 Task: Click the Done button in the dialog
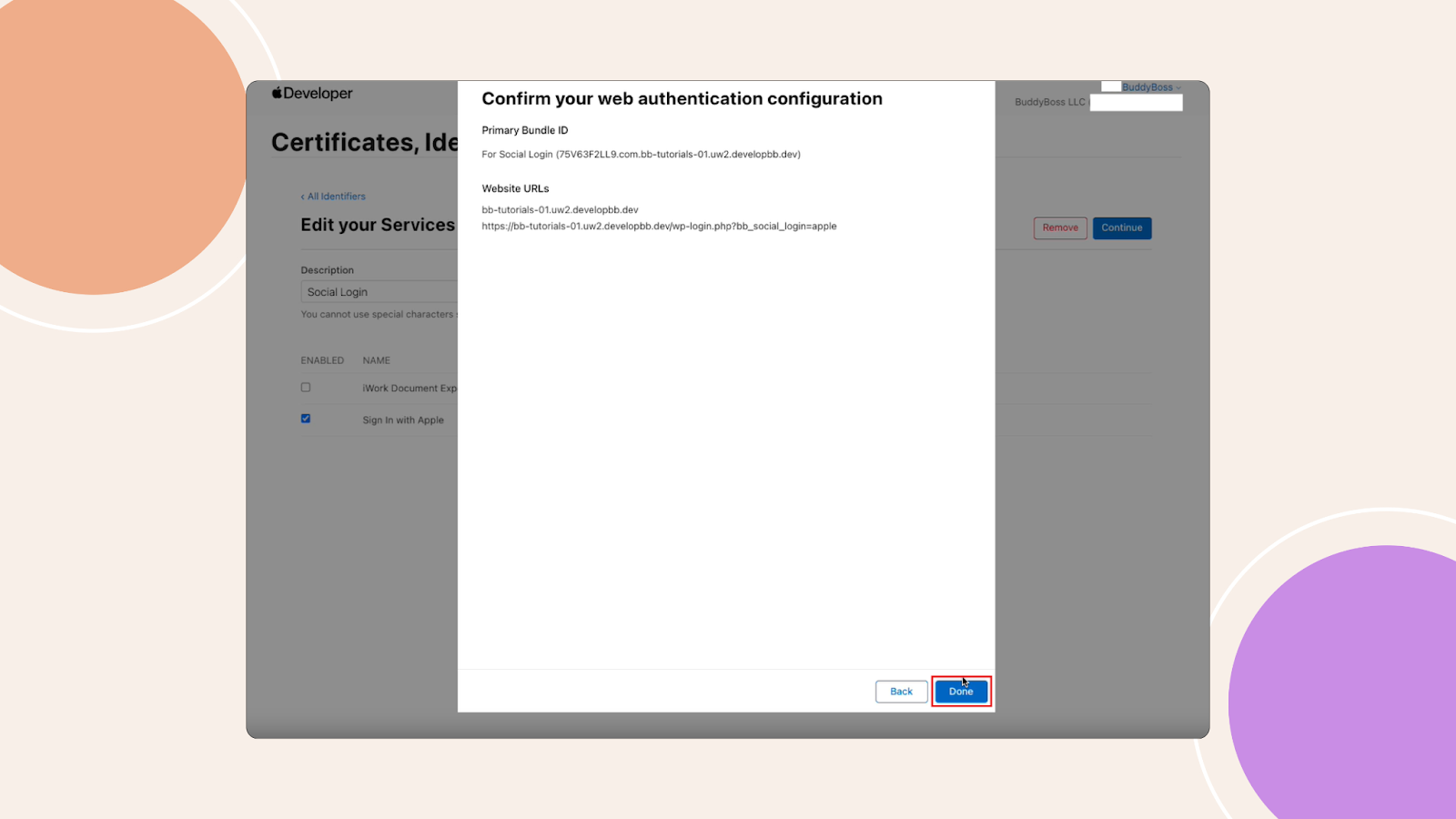click(x=961, y=692)
